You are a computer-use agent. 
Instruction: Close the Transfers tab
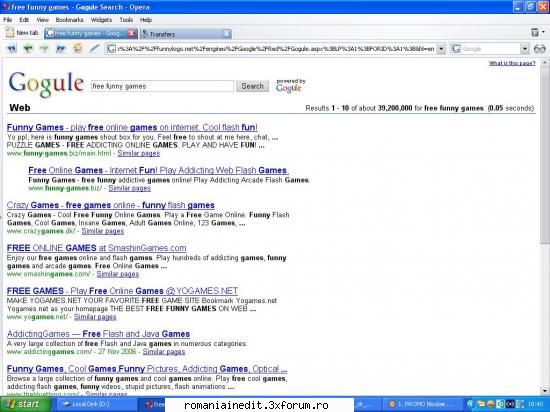click(x=227, y=34)
